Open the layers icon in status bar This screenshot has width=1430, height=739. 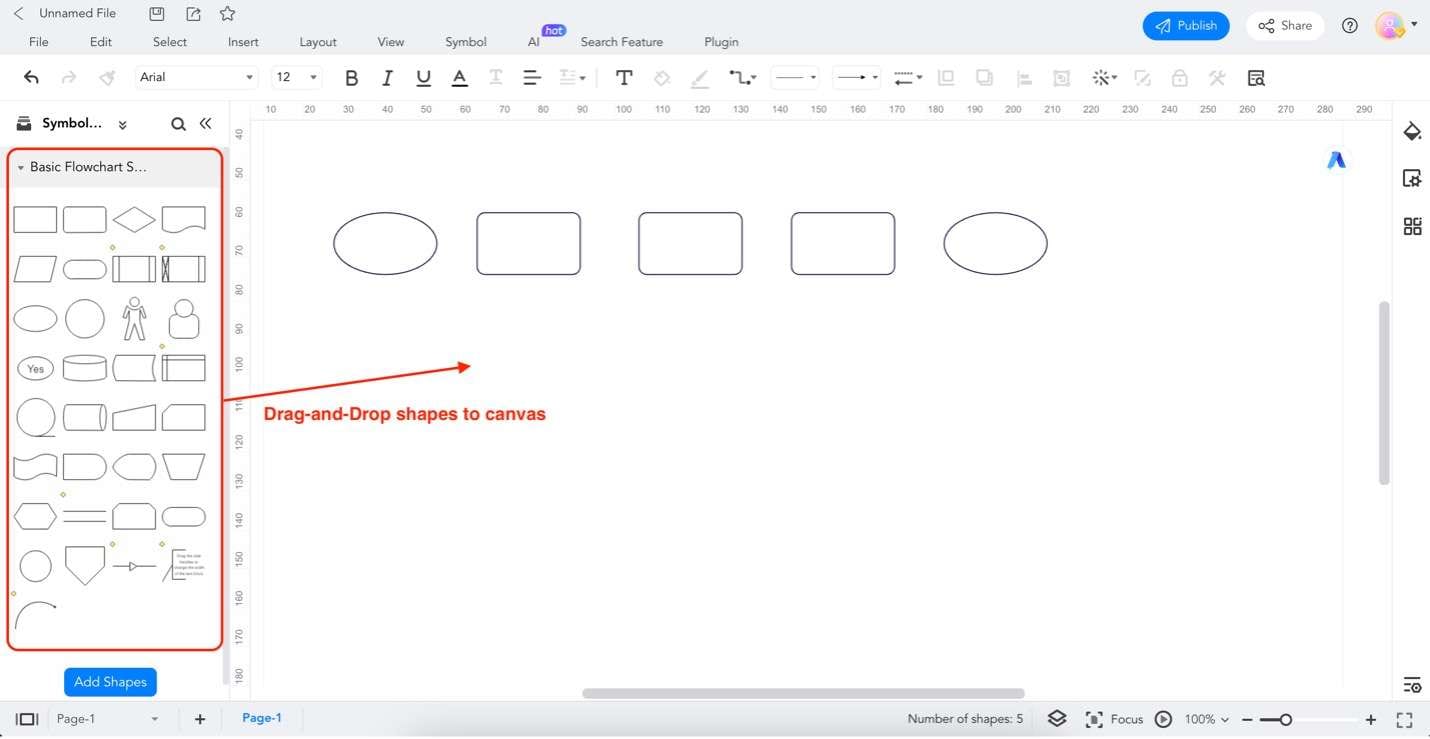click(1057, 719)
